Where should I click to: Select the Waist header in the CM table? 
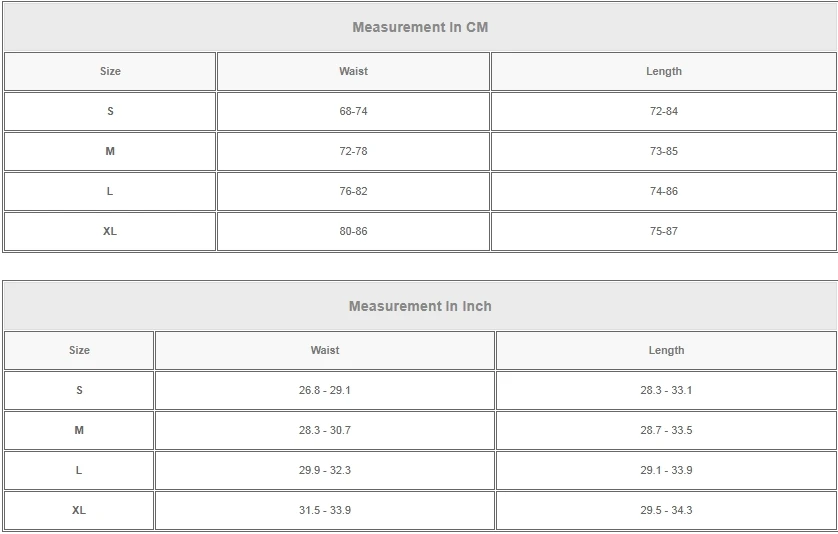pyautogui.click(x=353, y=71)
